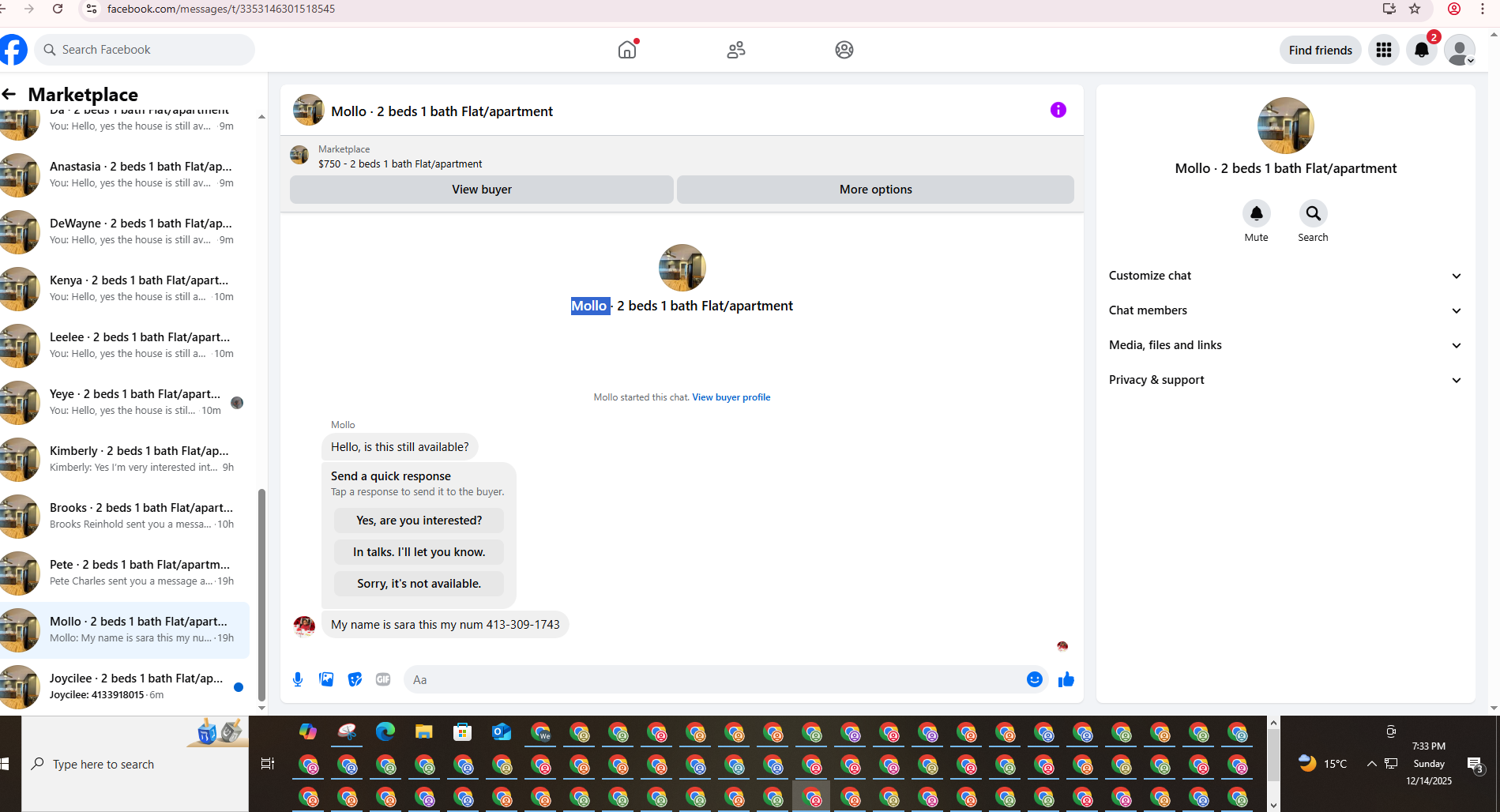This screenshot has height=812, width=1500.
Task: Expand Privacy & support section
Action: (x=1286, y=380)
